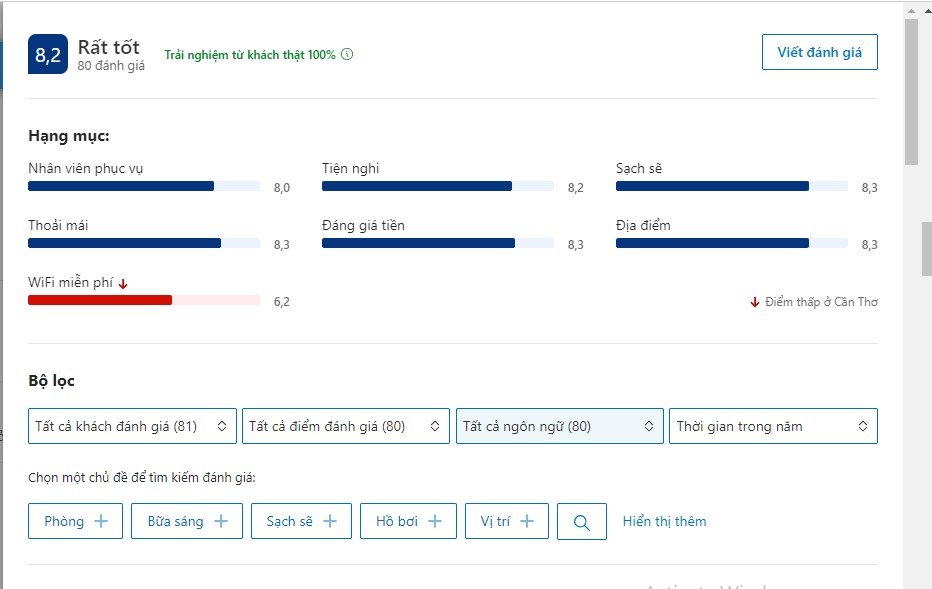
Task: Click the plus icon on Phòng topic
Action: 101,521
